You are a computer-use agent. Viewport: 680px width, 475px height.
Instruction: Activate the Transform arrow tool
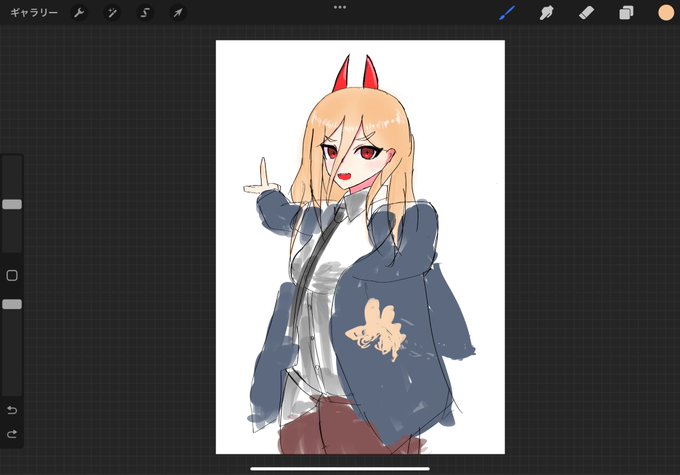pos(178,13)
